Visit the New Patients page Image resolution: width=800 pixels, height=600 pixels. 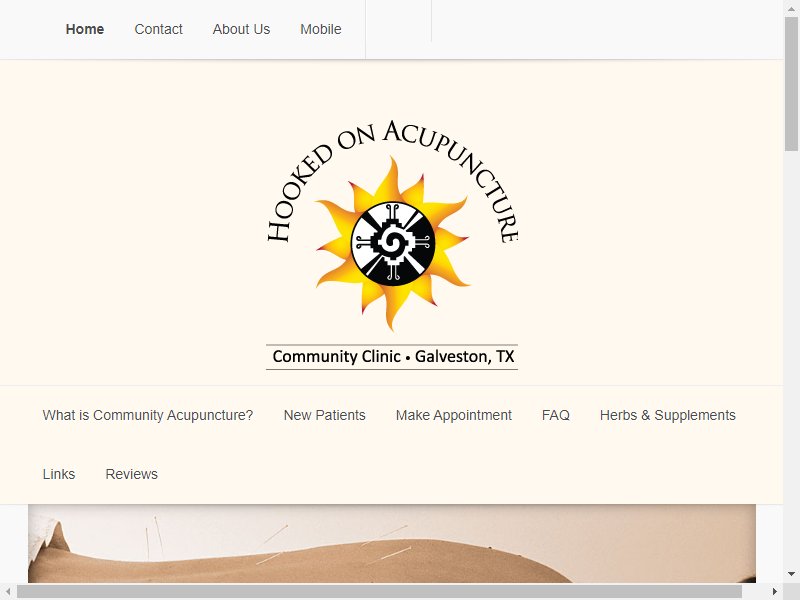[x=324, y=415]
